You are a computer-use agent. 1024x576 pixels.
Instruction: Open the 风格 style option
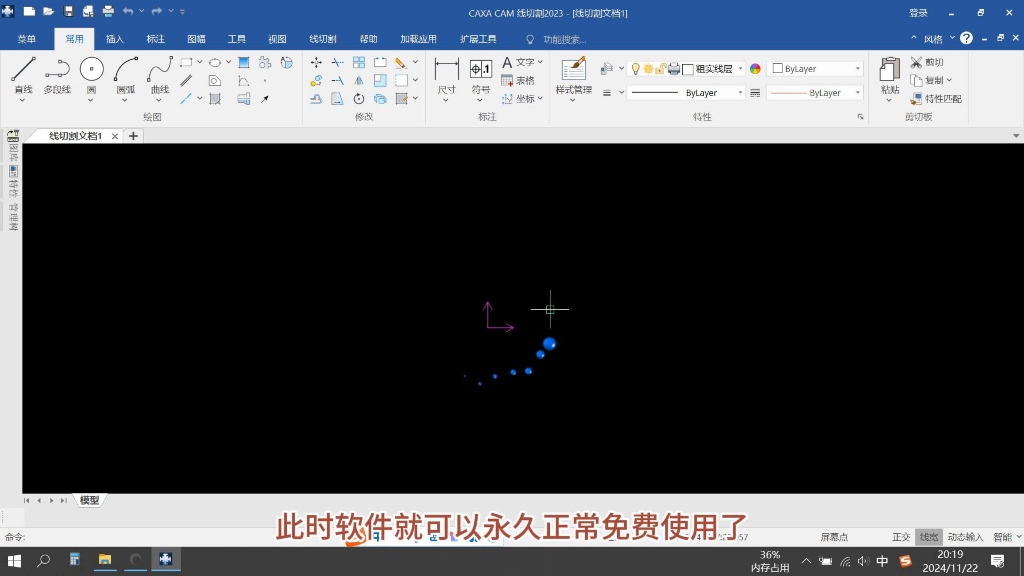click(x=933, y=39)
